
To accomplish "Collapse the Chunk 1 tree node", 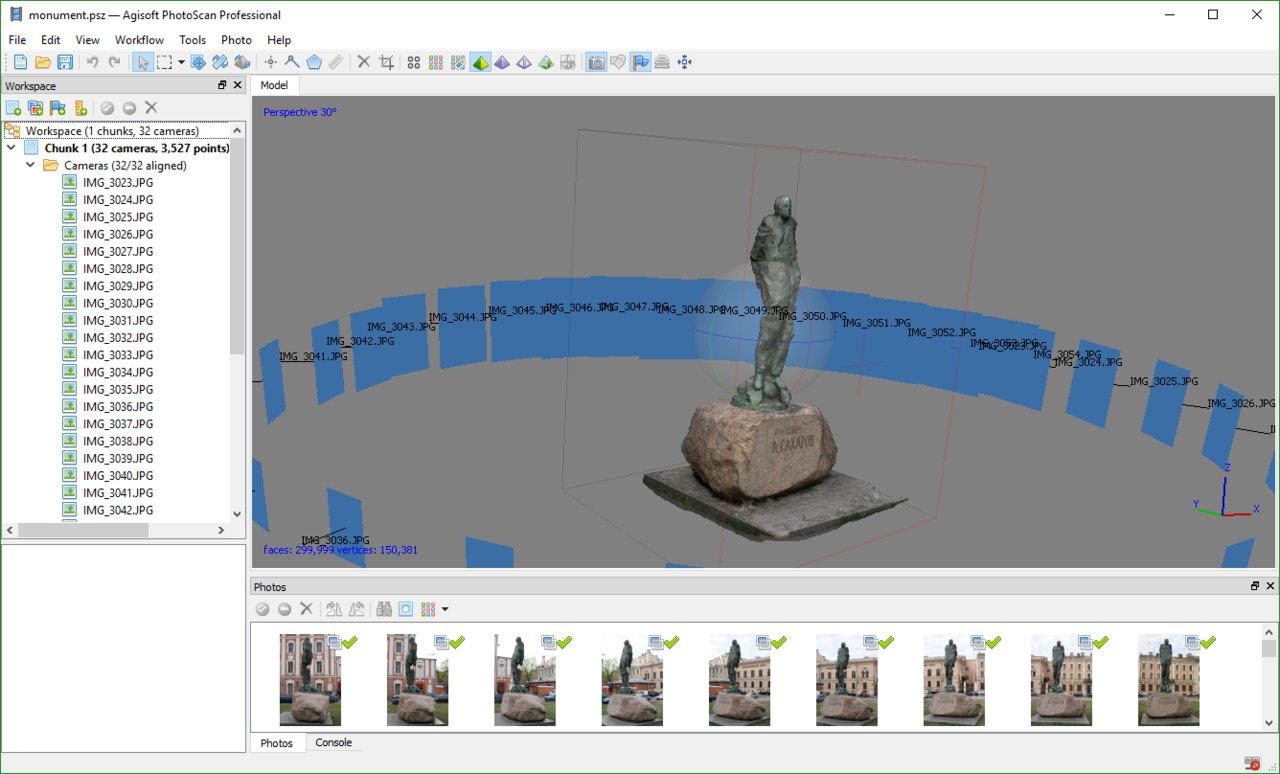I will tap(12, 148).
